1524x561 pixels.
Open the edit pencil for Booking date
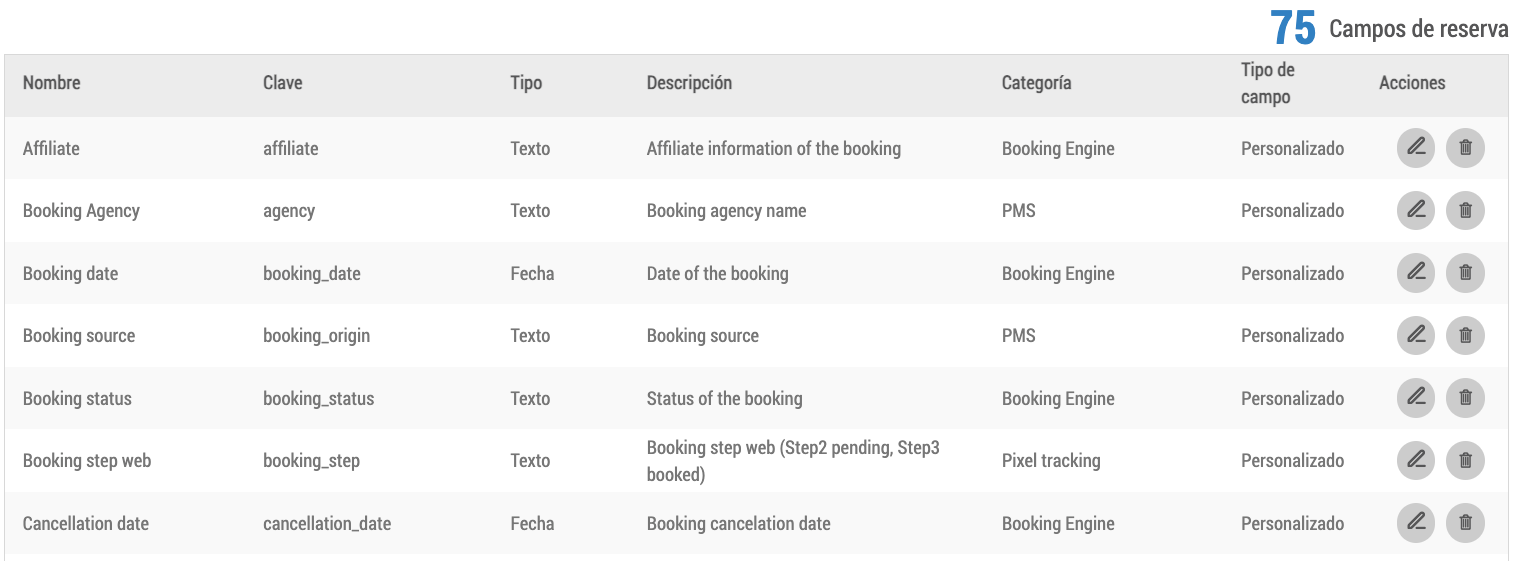[x=1416, y=273]
